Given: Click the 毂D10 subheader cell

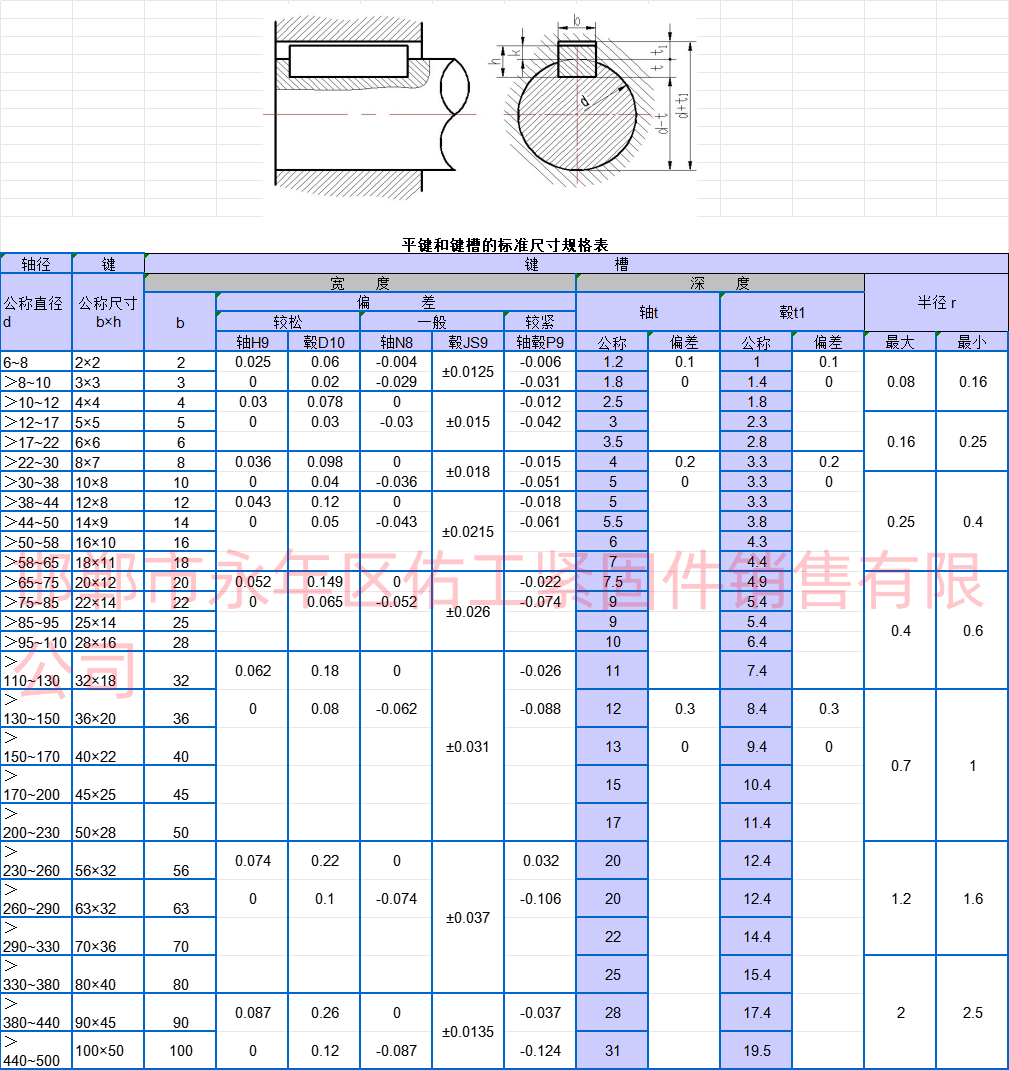Looking at the screenshot, I should point(324,341).
